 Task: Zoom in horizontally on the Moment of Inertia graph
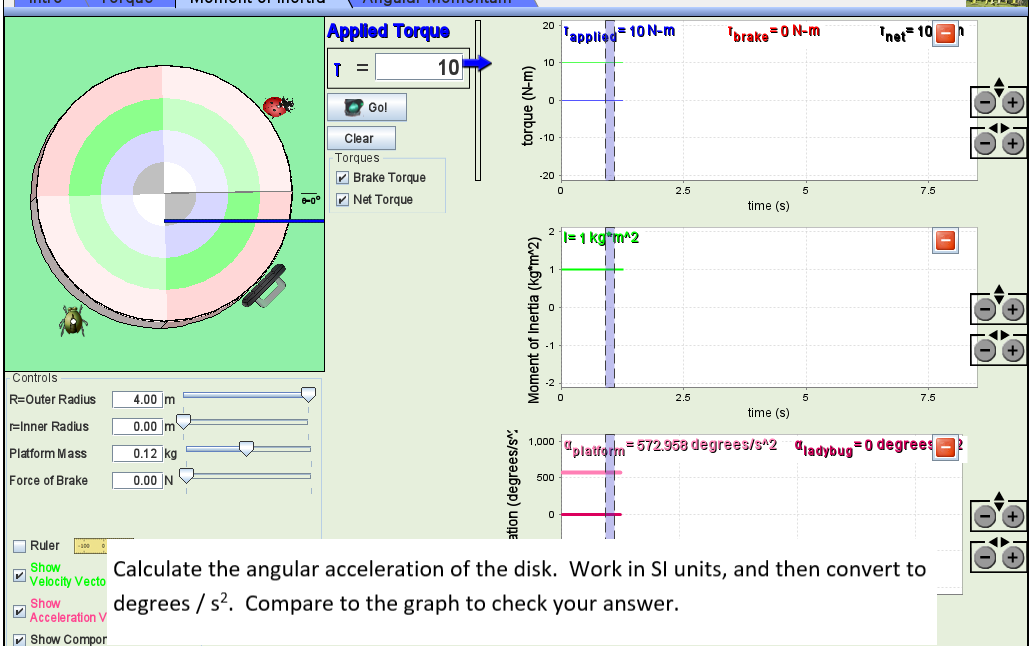tap(1012, 350)
